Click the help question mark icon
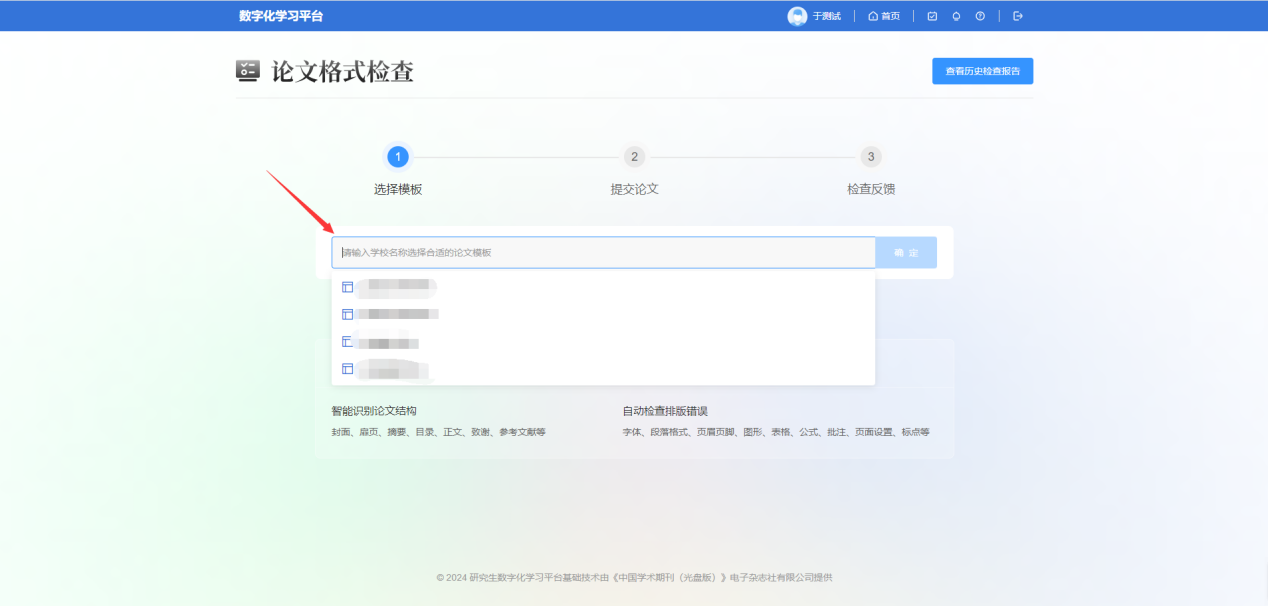The height and width of the screenshot is (606, 1268). pos(980,16)
